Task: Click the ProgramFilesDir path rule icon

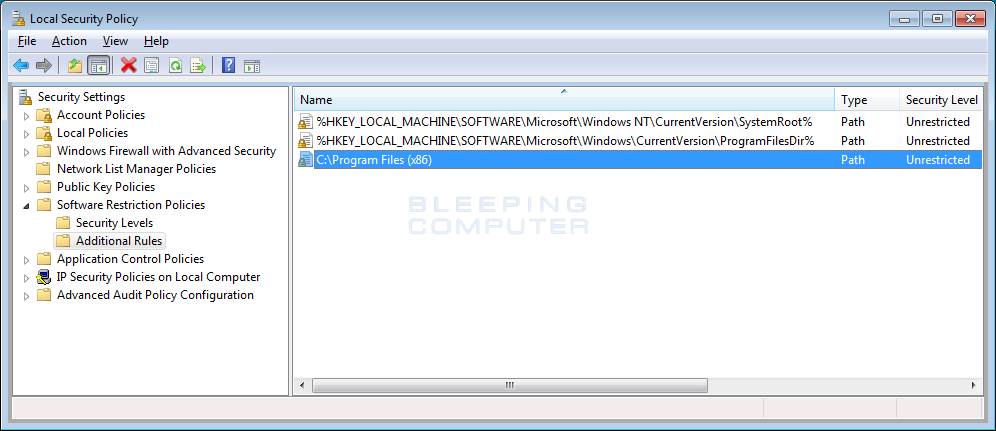Action: coord(306,140)
